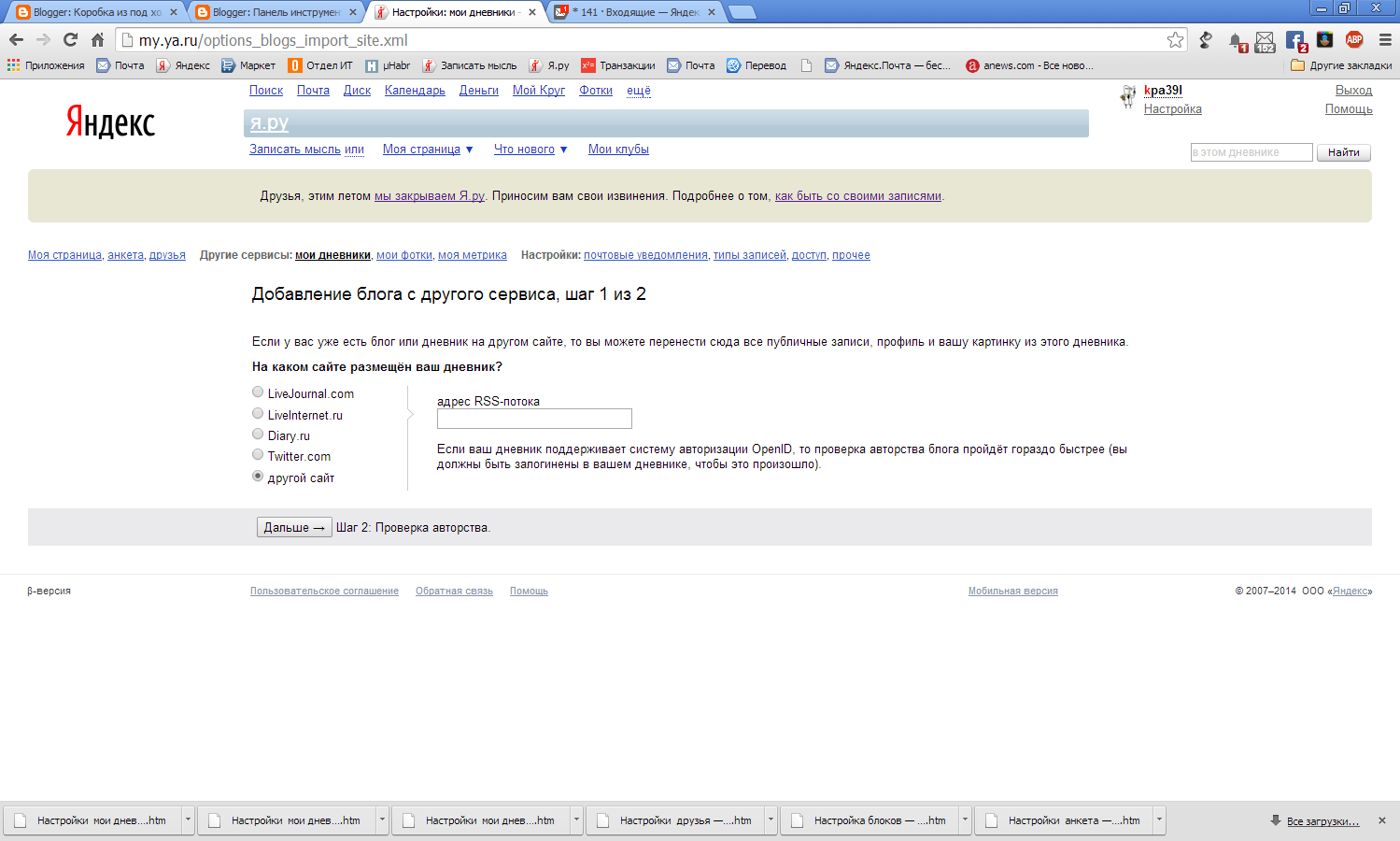
Task: Open the mail envelope extension icon
Action: [x=1265, y=41]
